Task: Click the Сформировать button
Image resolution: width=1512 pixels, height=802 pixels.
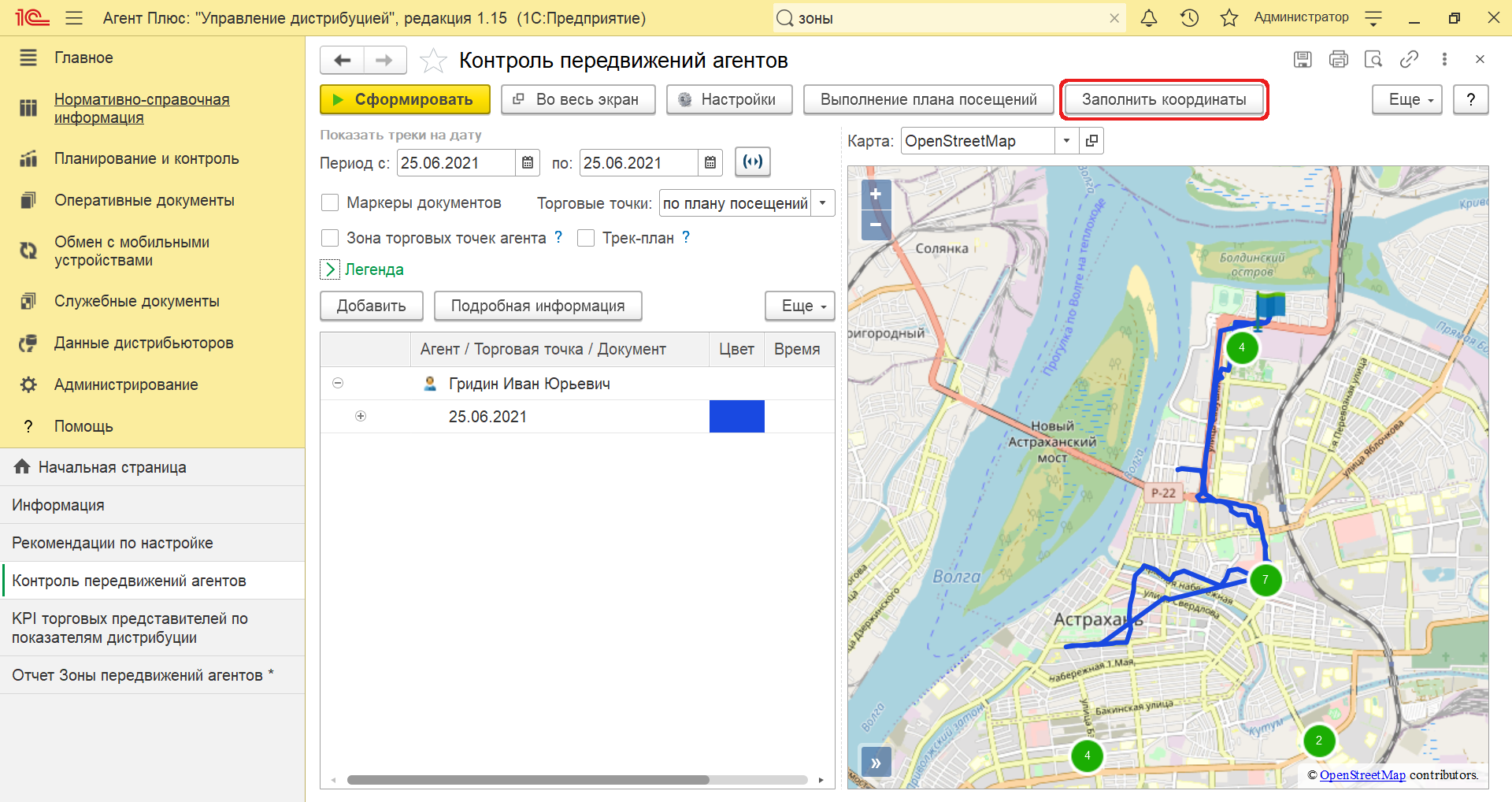Action: pyautogui.click(x=405, y=99)
